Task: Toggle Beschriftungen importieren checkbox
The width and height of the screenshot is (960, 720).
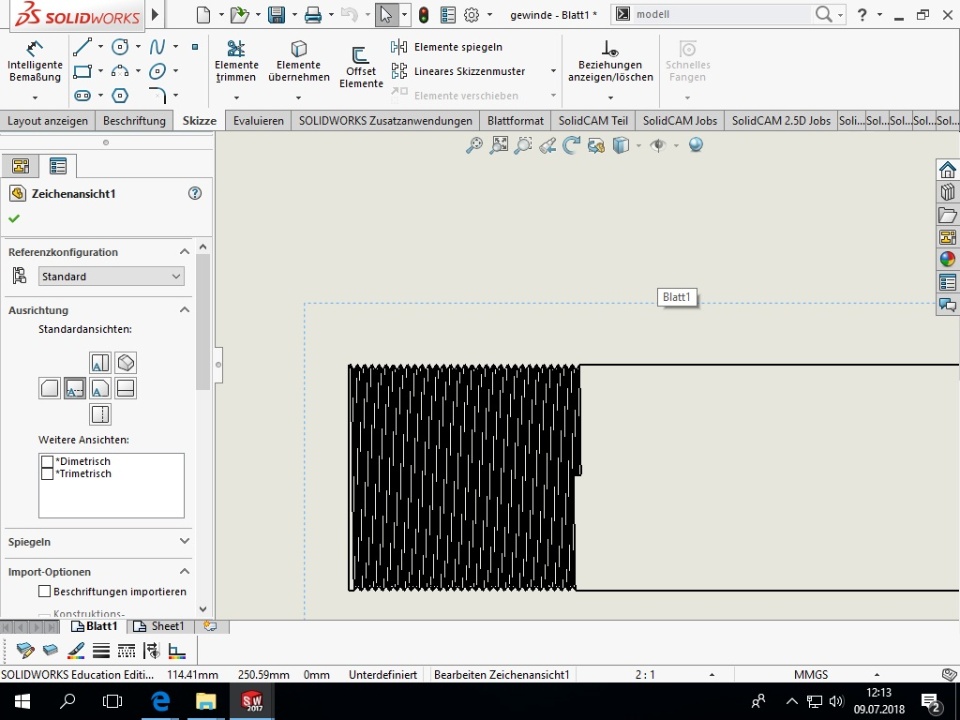Action: pyautogui.click(x=45, y=592)
